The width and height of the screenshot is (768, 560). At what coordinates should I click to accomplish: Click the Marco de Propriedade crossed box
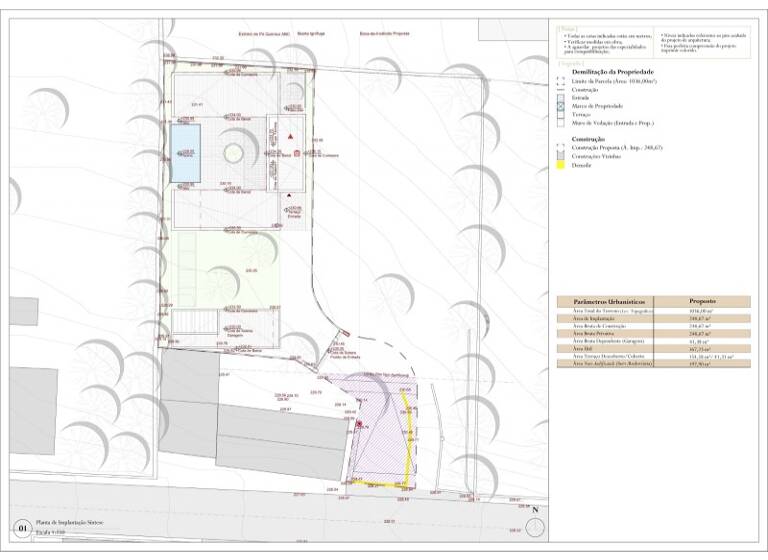click(561, 106)
